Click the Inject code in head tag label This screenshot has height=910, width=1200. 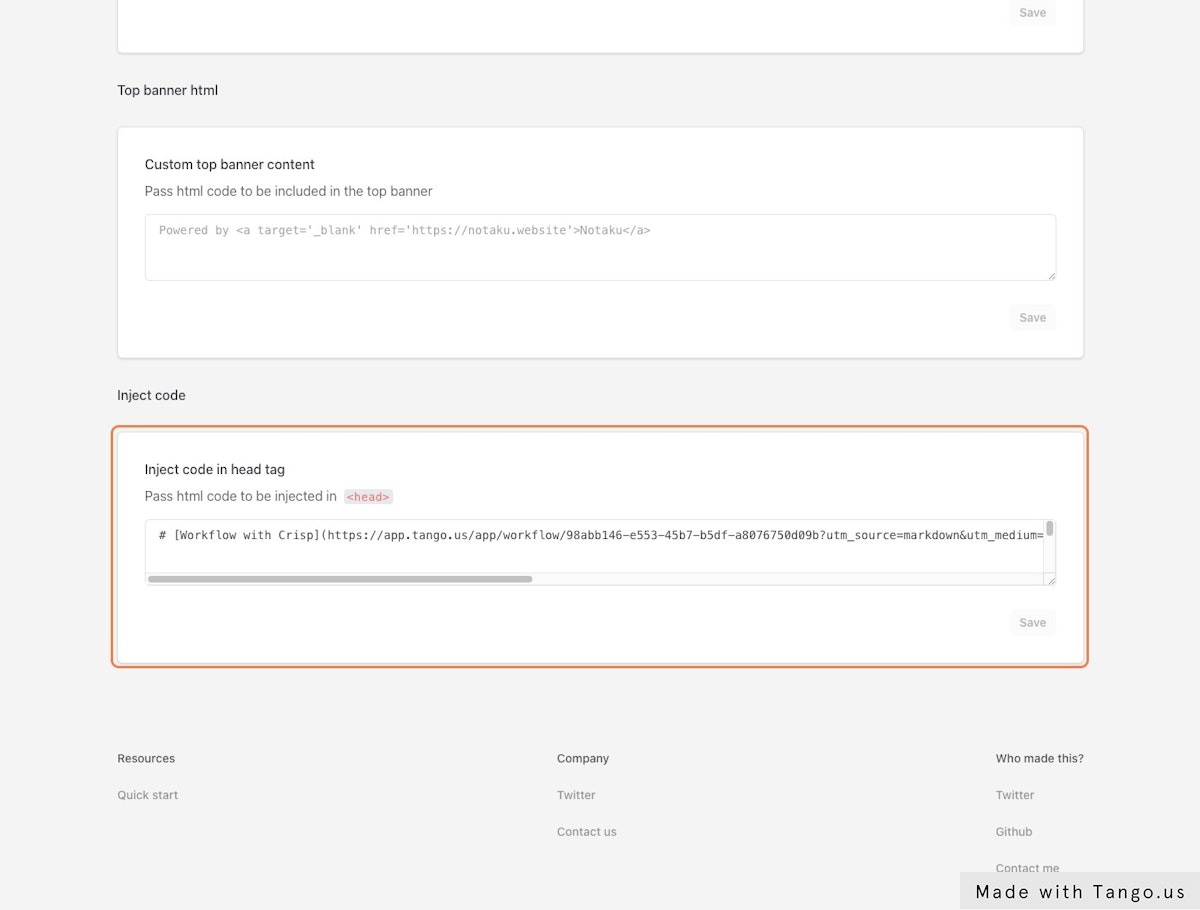pos(215,469)
